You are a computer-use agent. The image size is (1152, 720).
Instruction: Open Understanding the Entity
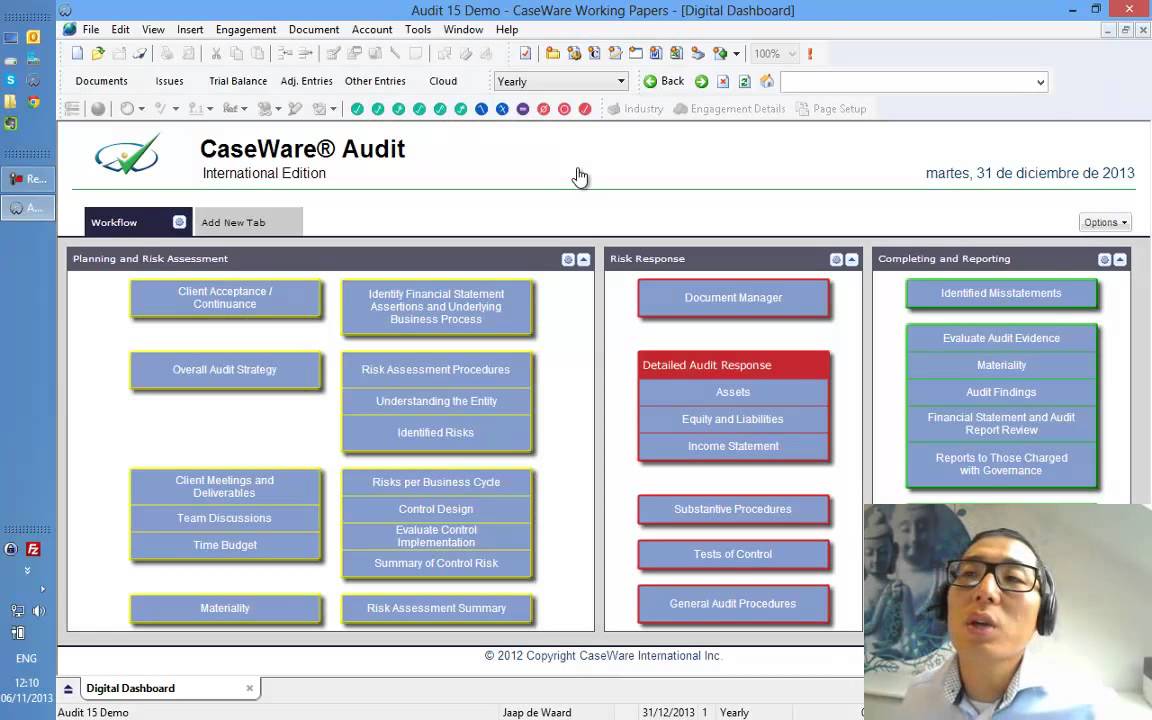coord(436,401)
